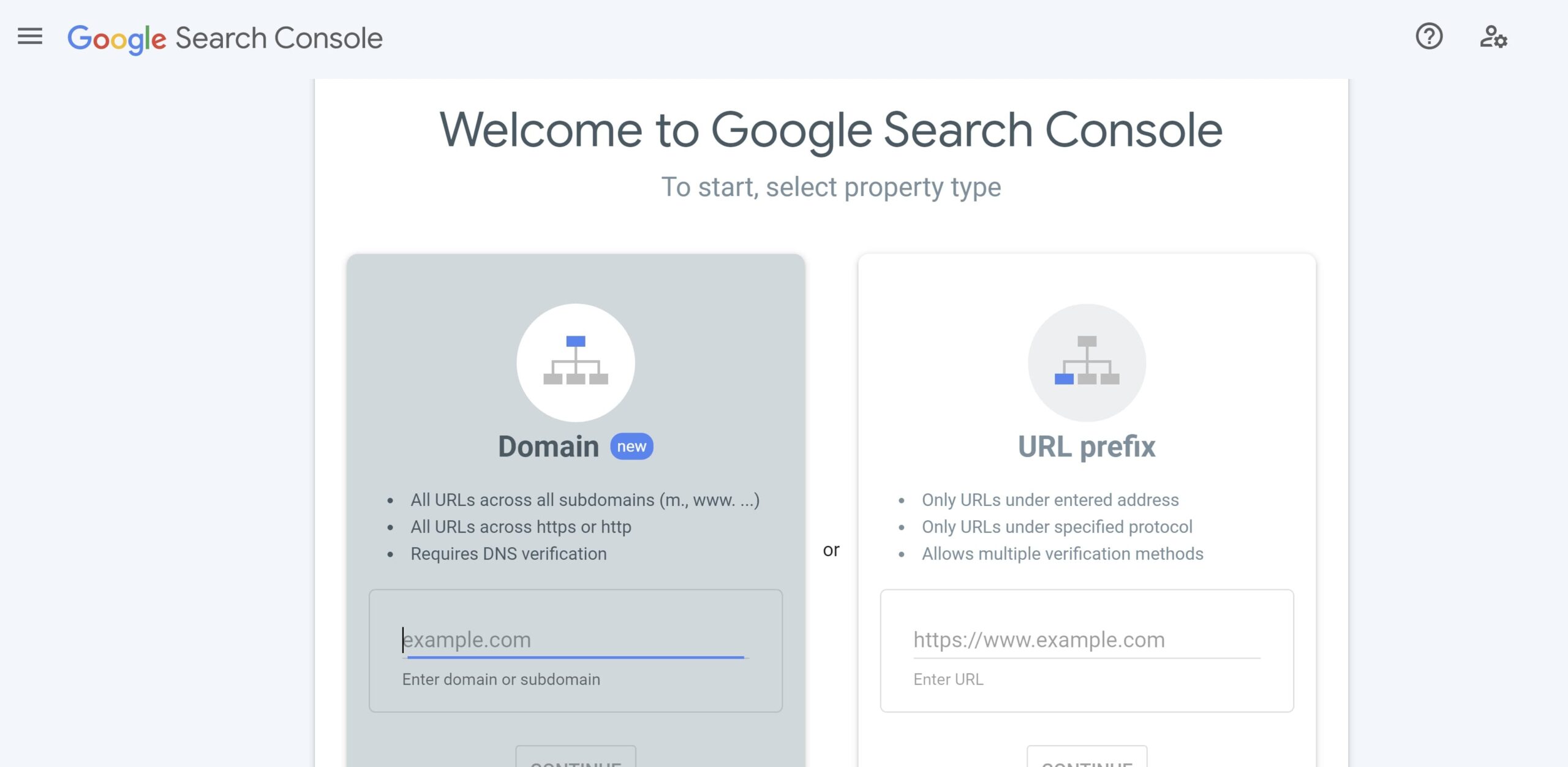Click "Only URLs under entered address" bullet
This screenshot has height=767, width=1568.
pyautogui.click(x=1050, y=500)
